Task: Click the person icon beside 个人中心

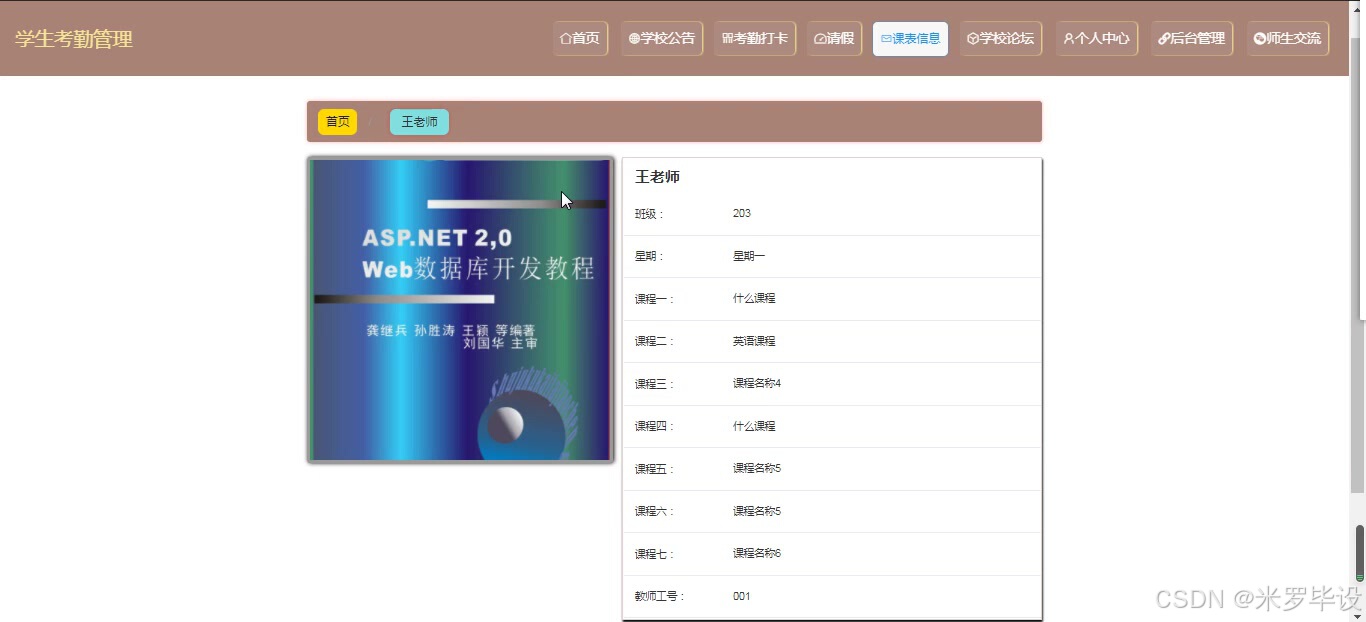Action: [1069, 39]
